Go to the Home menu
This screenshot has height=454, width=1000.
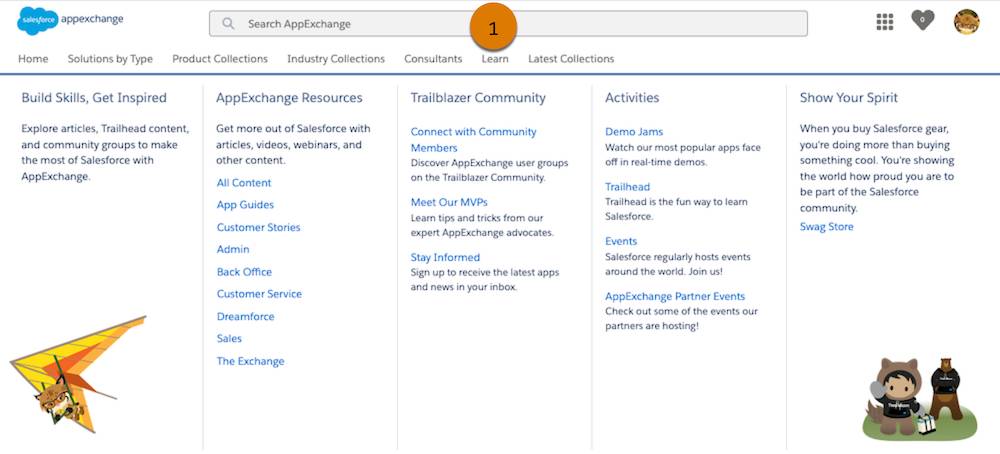click(x=33, y=59)
